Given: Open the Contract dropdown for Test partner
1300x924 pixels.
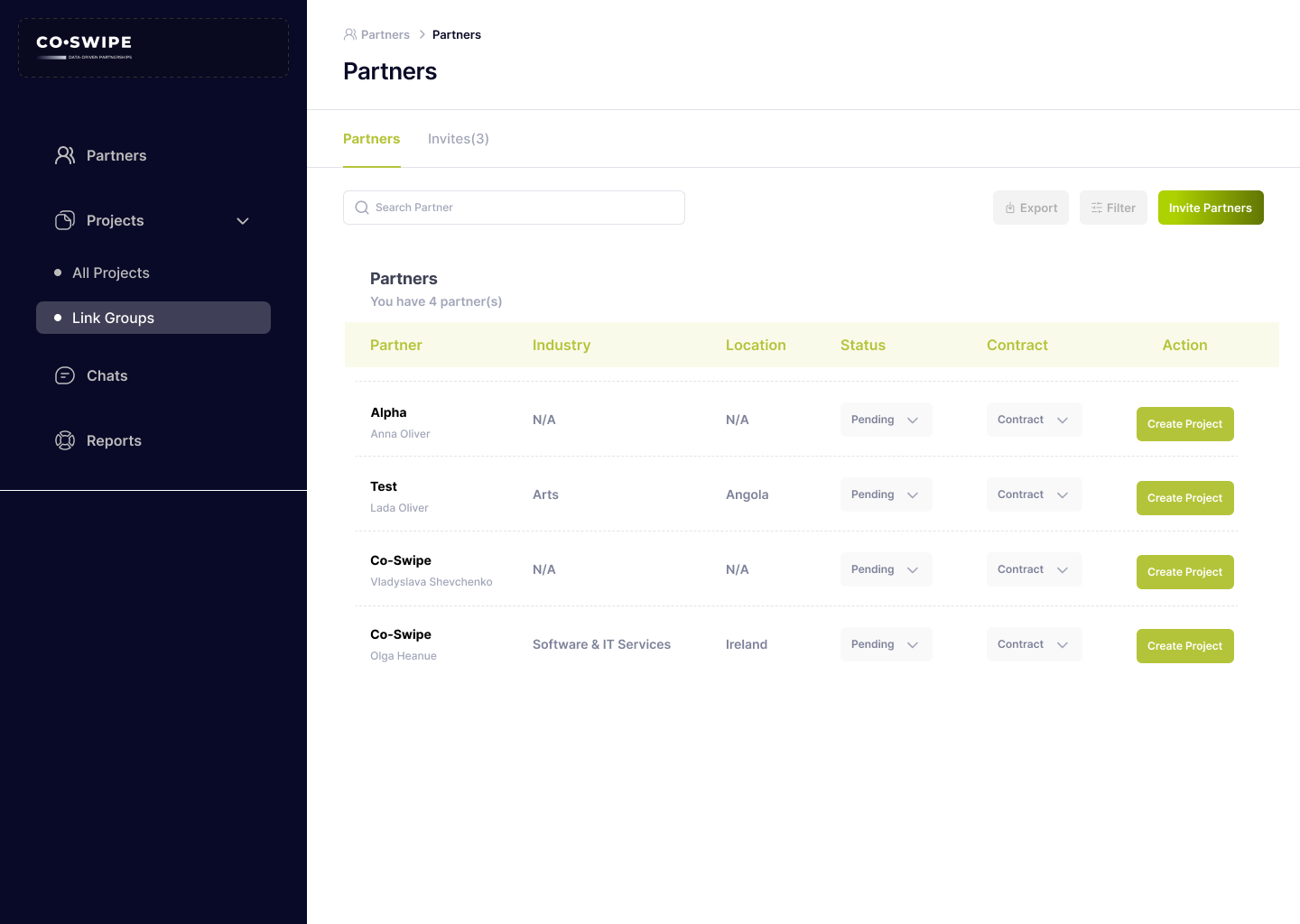Looking at the screenshot, I should (1034, 494).
